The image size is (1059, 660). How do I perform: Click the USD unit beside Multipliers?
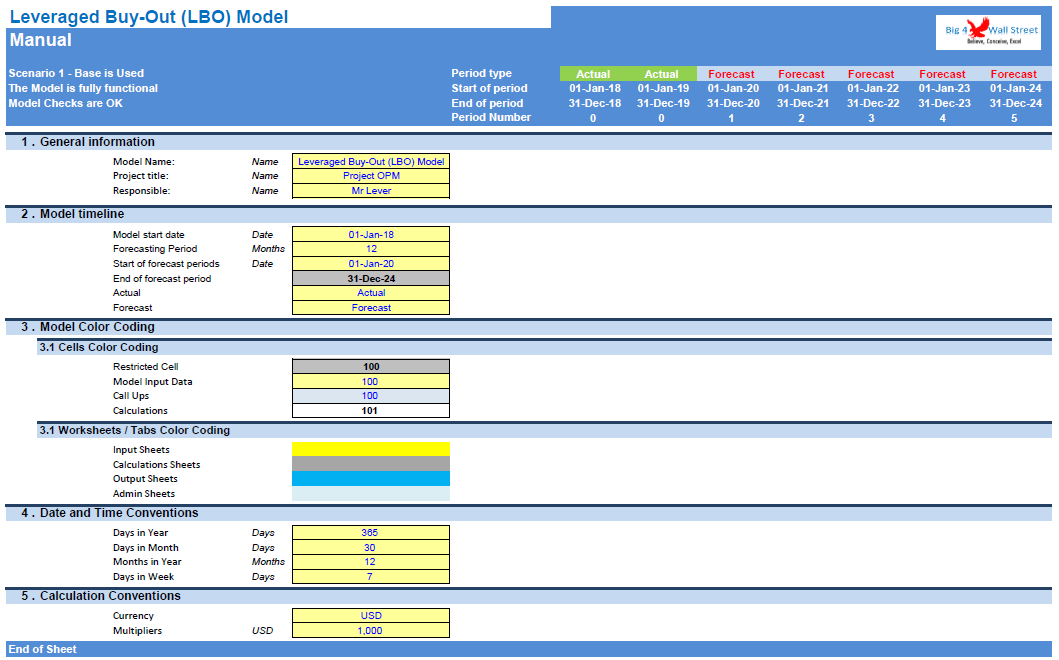[262, 630]
